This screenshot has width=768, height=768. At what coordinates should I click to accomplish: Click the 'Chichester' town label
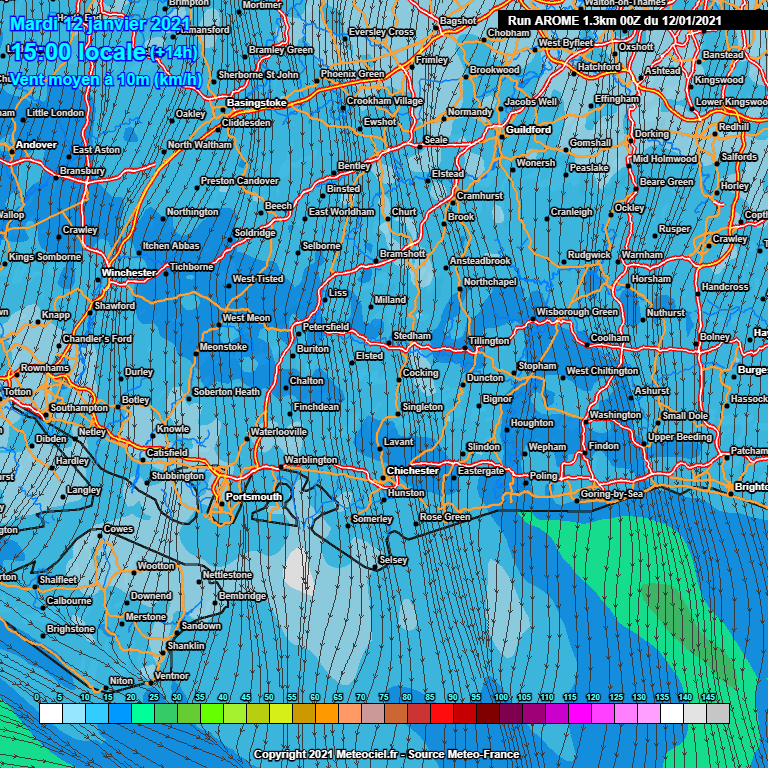pyautogui.click(x=412, y=471)
